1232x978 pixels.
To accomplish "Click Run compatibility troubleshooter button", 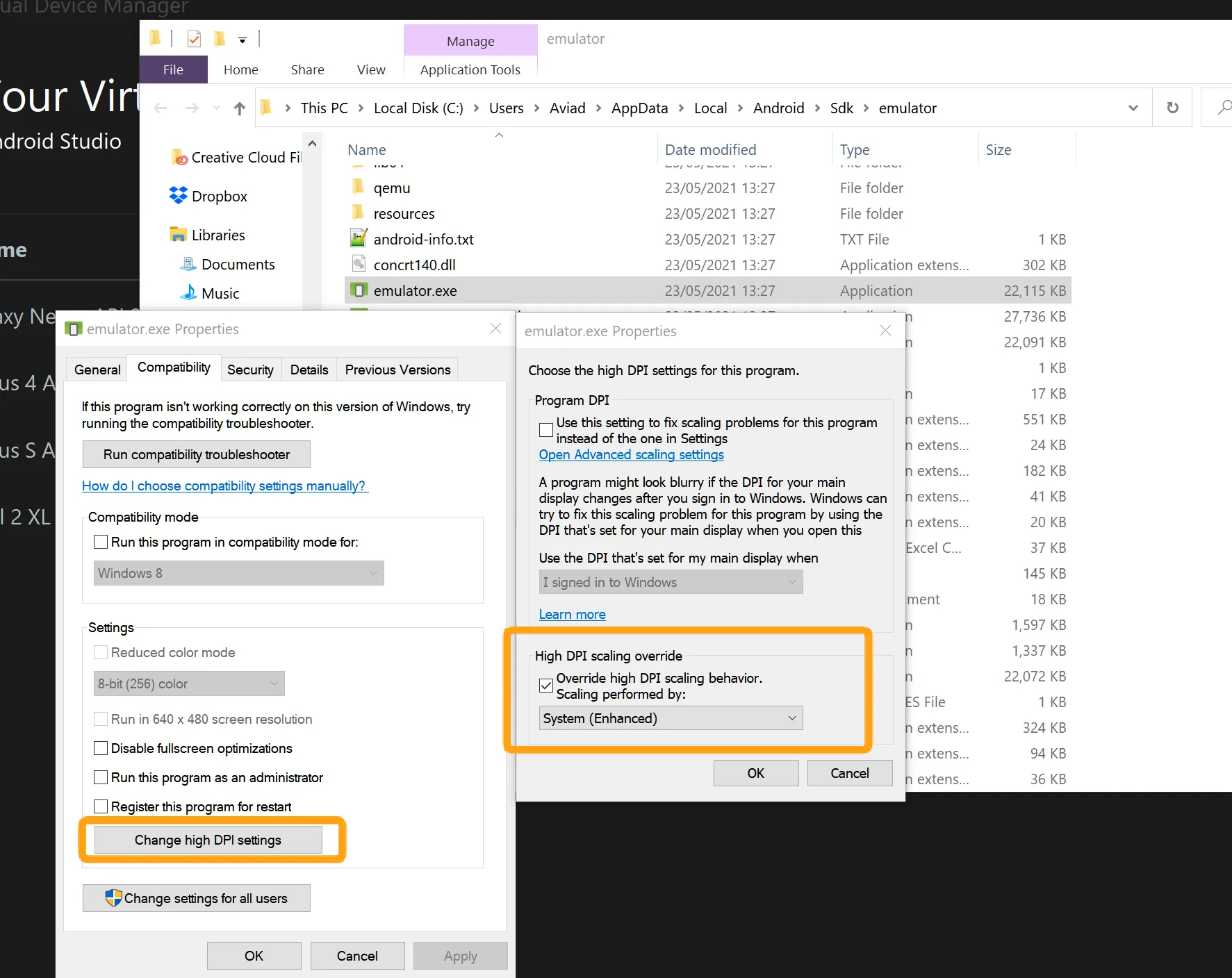I will tap(197, 454).
